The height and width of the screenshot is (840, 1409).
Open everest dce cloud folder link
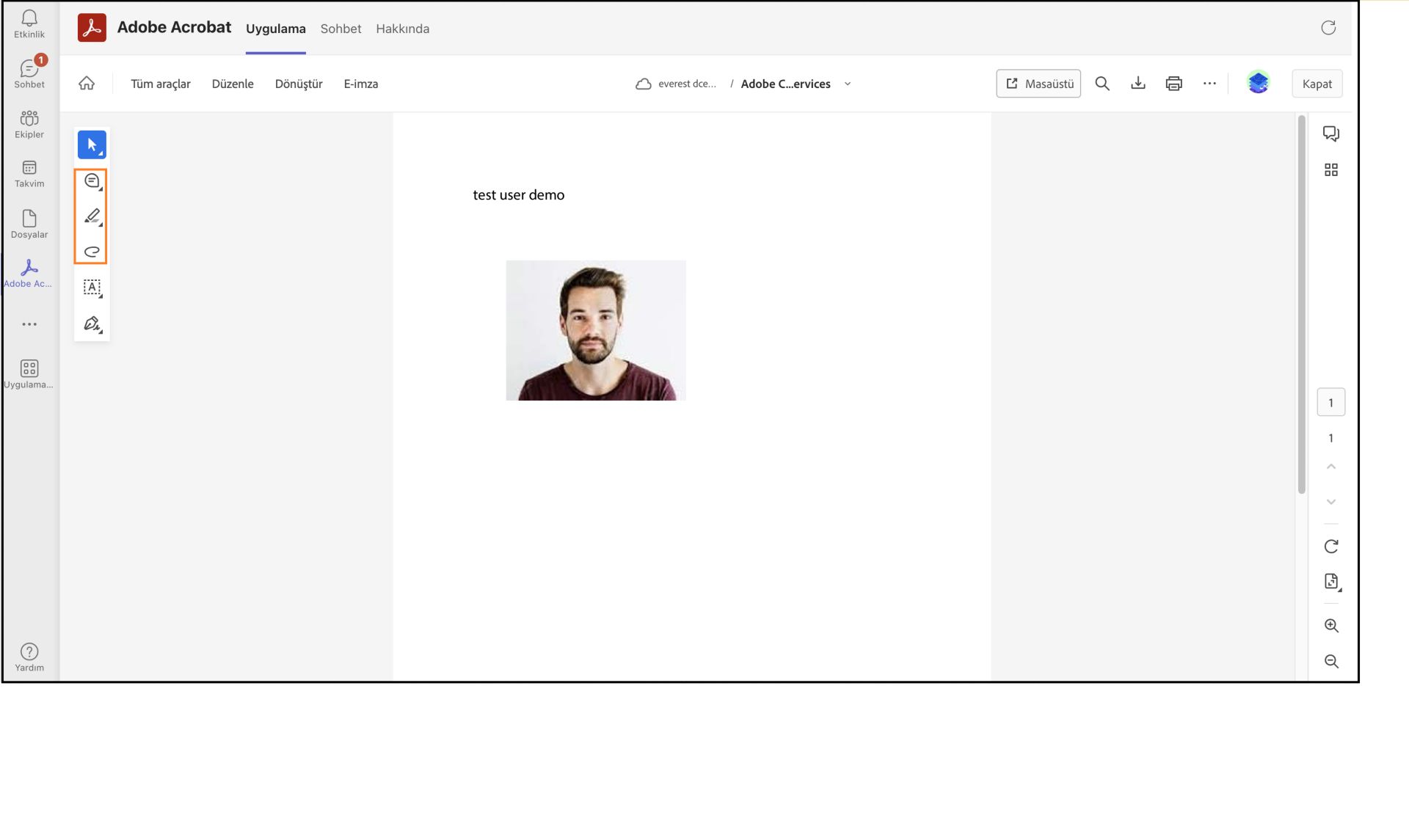[676, 84]
